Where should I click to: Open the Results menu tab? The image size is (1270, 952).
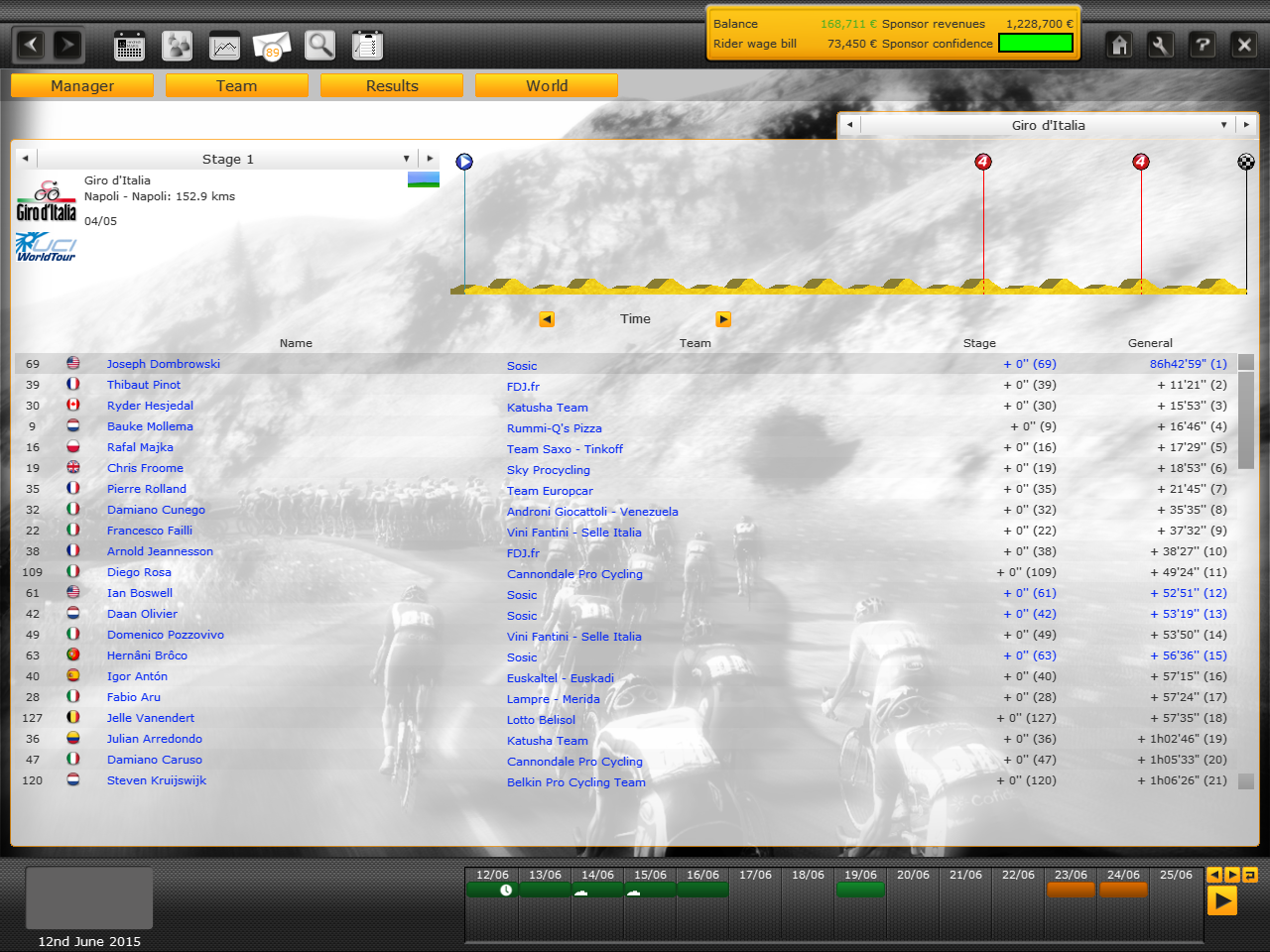(x=392, y=86)
